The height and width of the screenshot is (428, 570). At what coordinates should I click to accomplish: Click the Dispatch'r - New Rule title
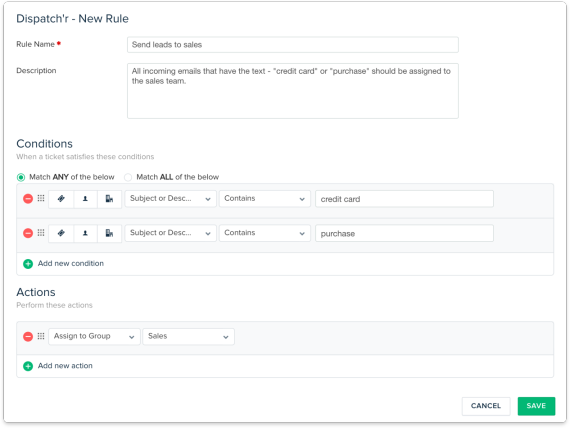click(x=72, y=19)
